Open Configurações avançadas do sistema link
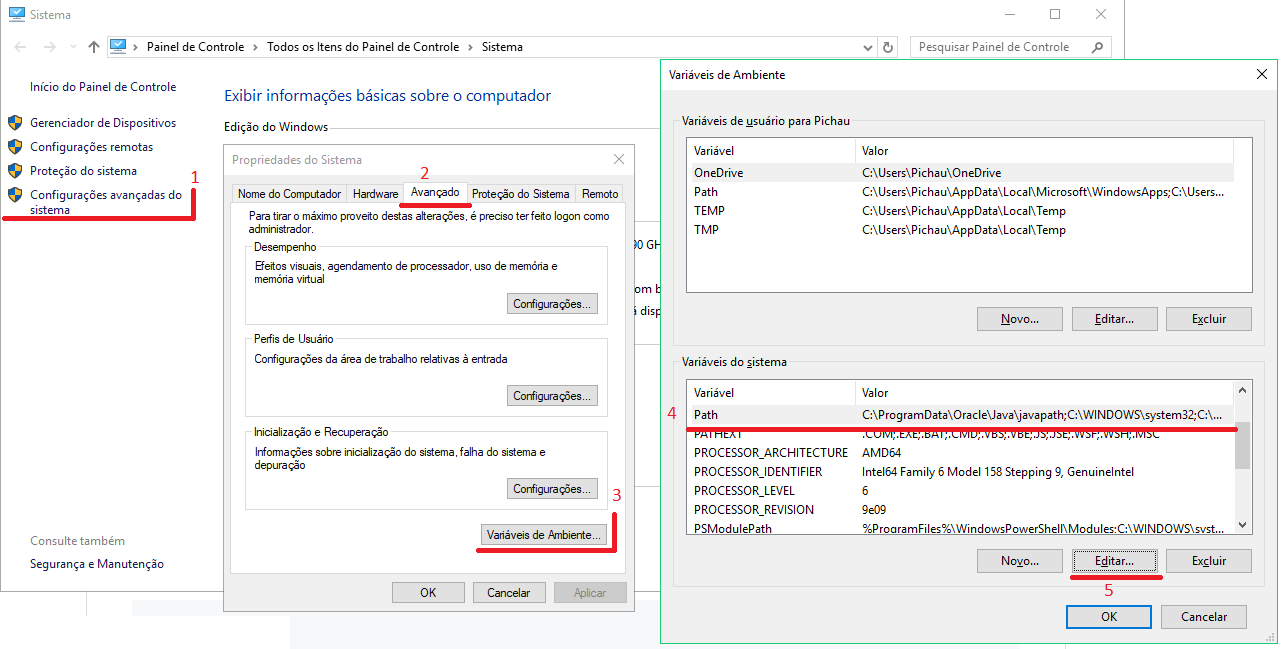Image resolution: width=1281 pixels, height=649 pixels. (106, 202)
